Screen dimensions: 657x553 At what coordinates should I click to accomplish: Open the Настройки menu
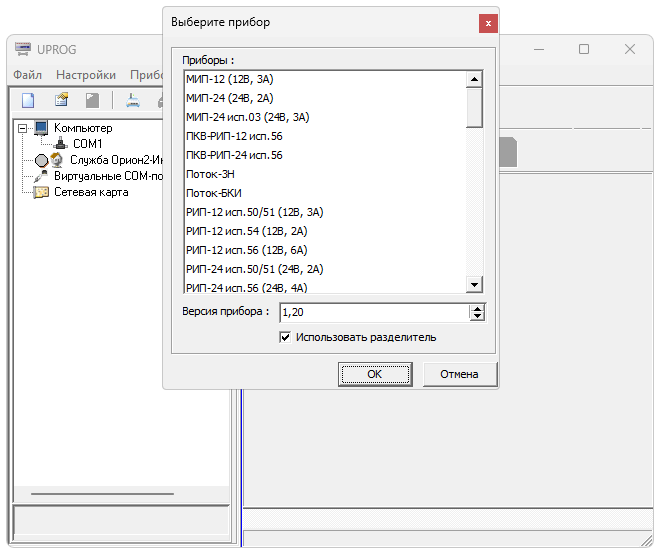pyautogui.click(x=86, y=75)
